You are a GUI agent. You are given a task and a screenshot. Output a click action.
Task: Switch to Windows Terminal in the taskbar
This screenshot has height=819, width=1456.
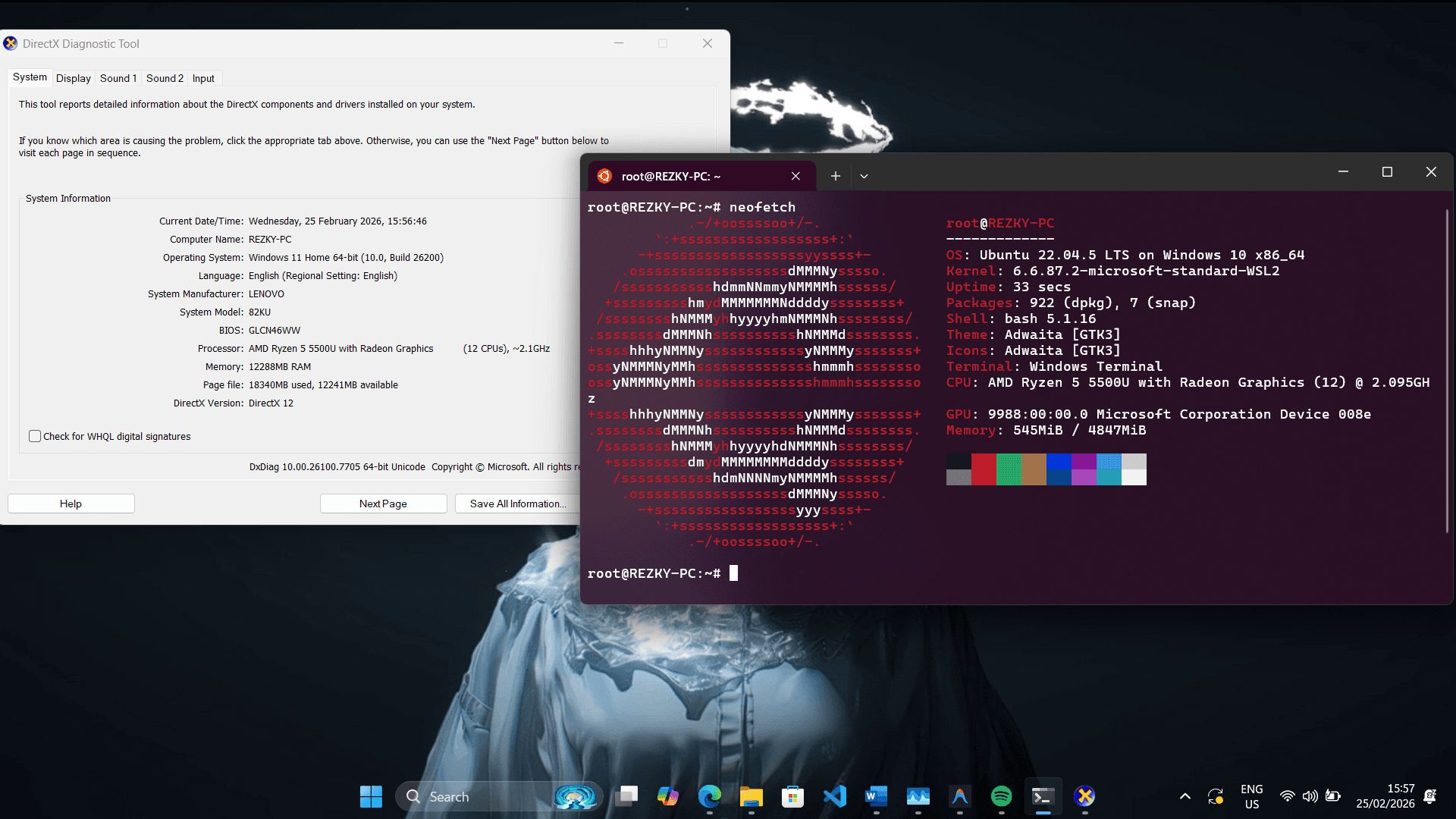tap(1043, 796)
